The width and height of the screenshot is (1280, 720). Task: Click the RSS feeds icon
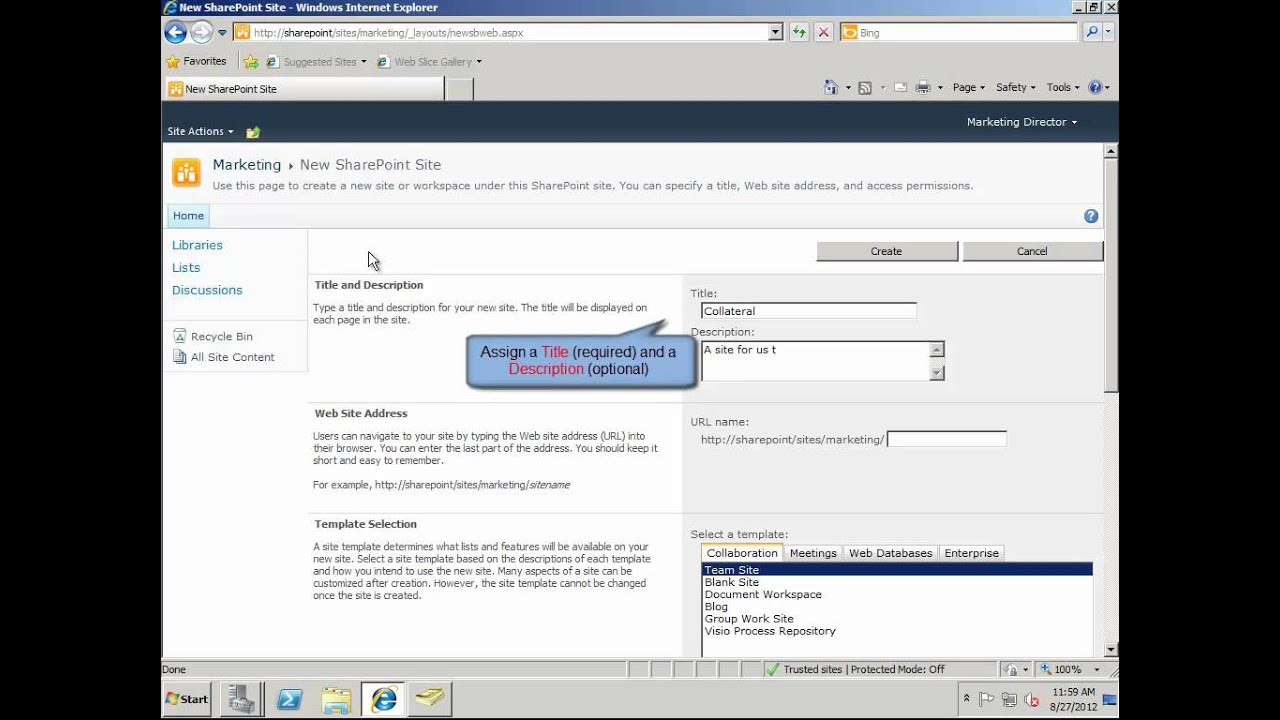point(864,88)
